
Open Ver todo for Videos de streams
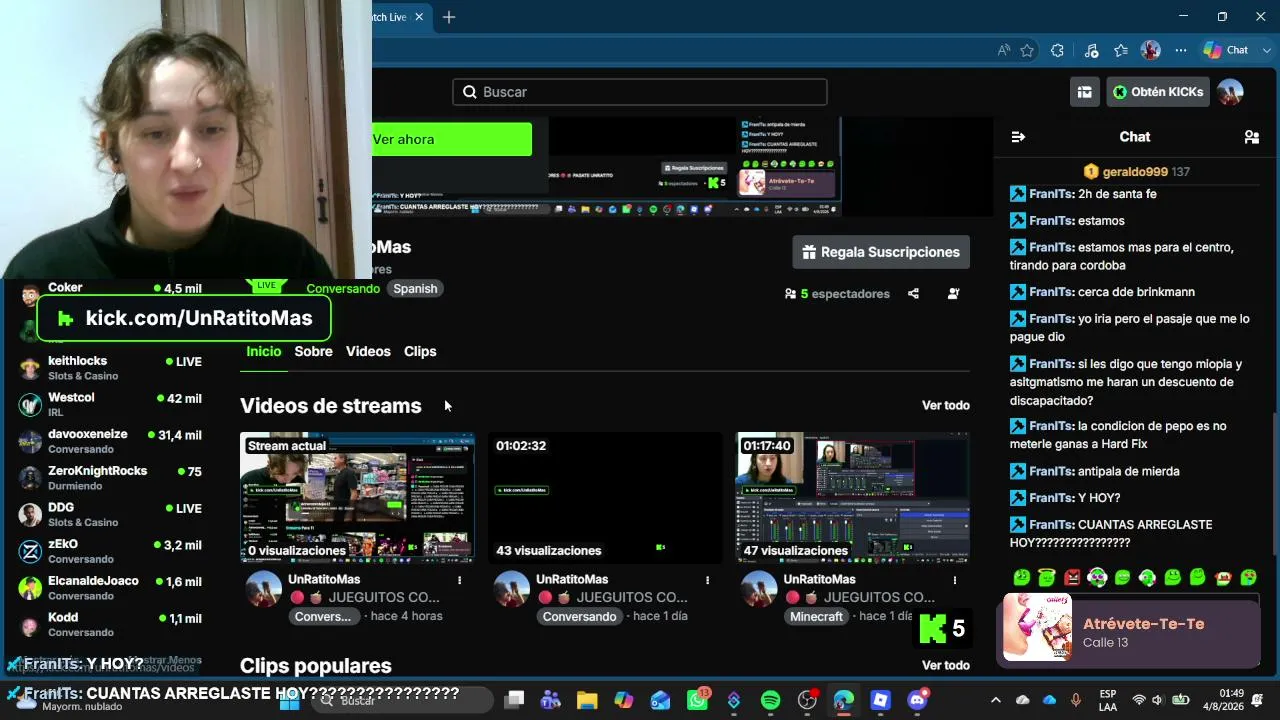click(x=946, y=405)
